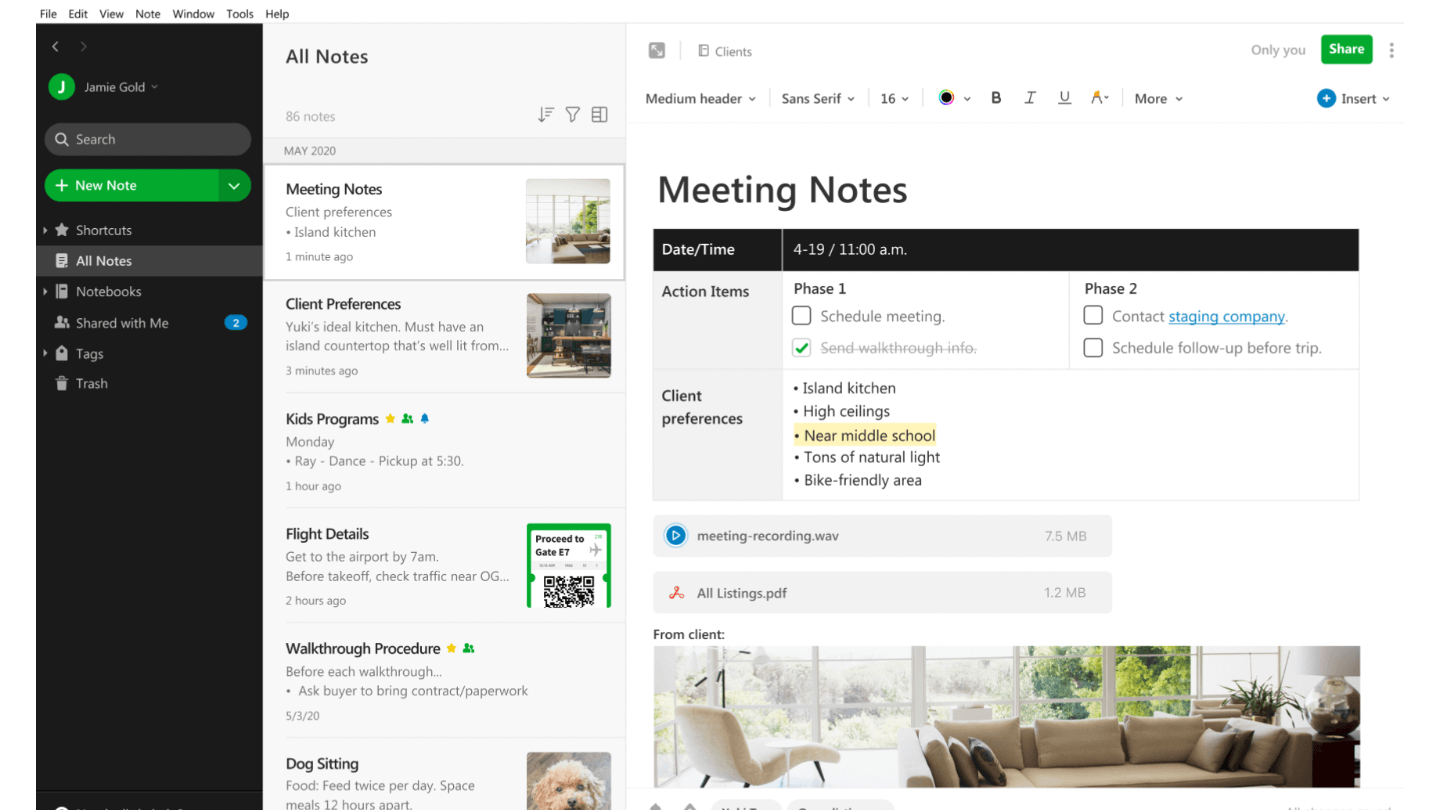
Task: Check Schedule follow-up before trip checkbox
Action: [1093, 348]
